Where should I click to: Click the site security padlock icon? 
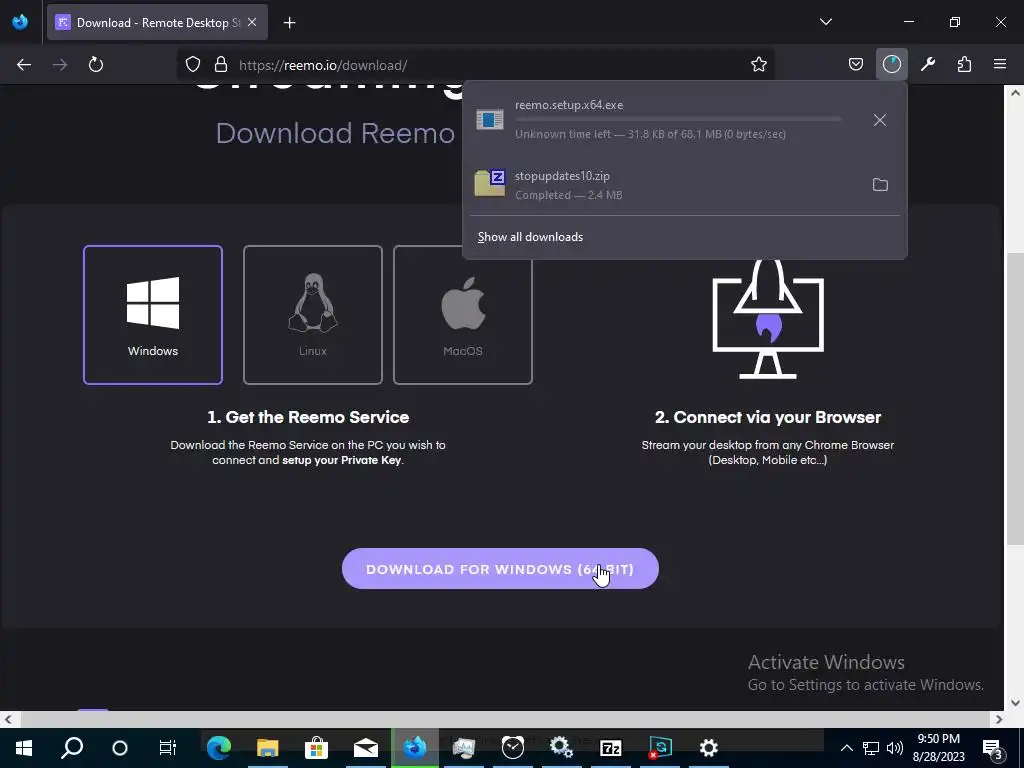[221, 65]
